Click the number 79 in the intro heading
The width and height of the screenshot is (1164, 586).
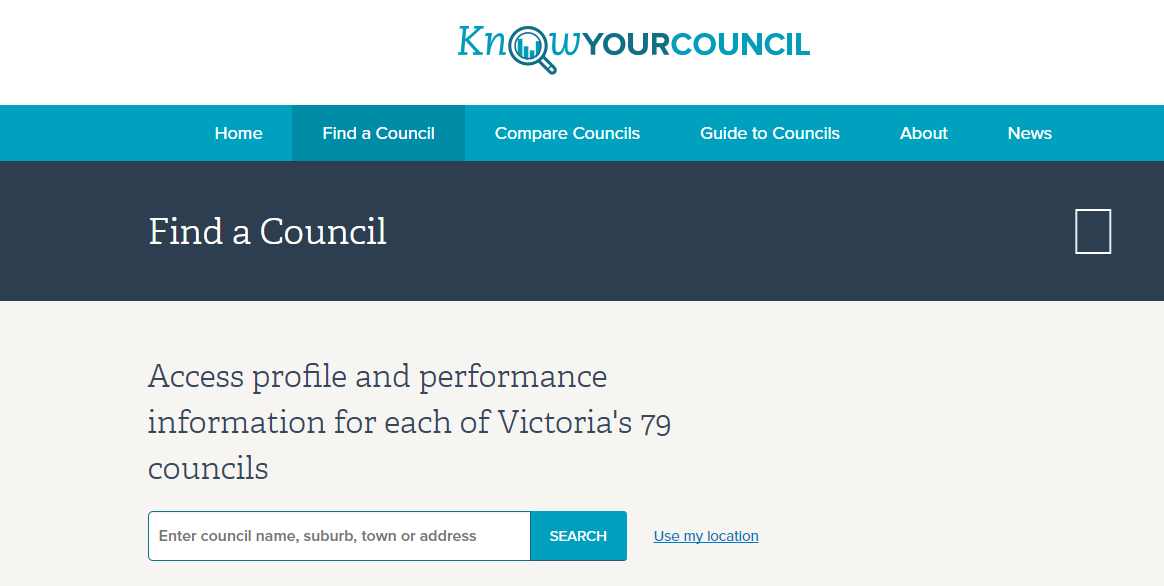(x=655, y=424)
